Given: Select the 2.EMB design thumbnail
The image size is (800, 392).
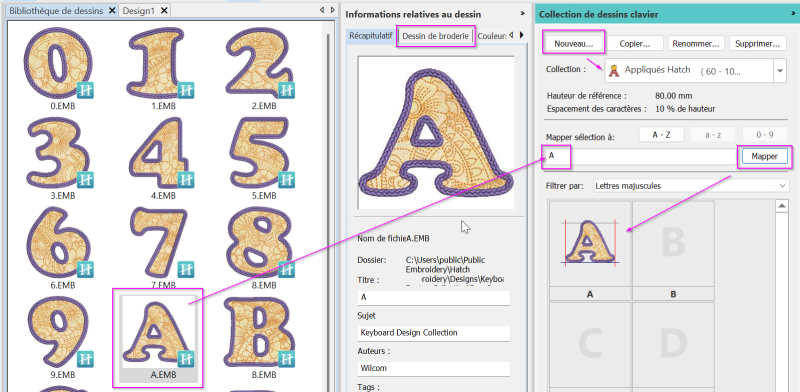Looking at the screenshot, I should coord(260,63).
